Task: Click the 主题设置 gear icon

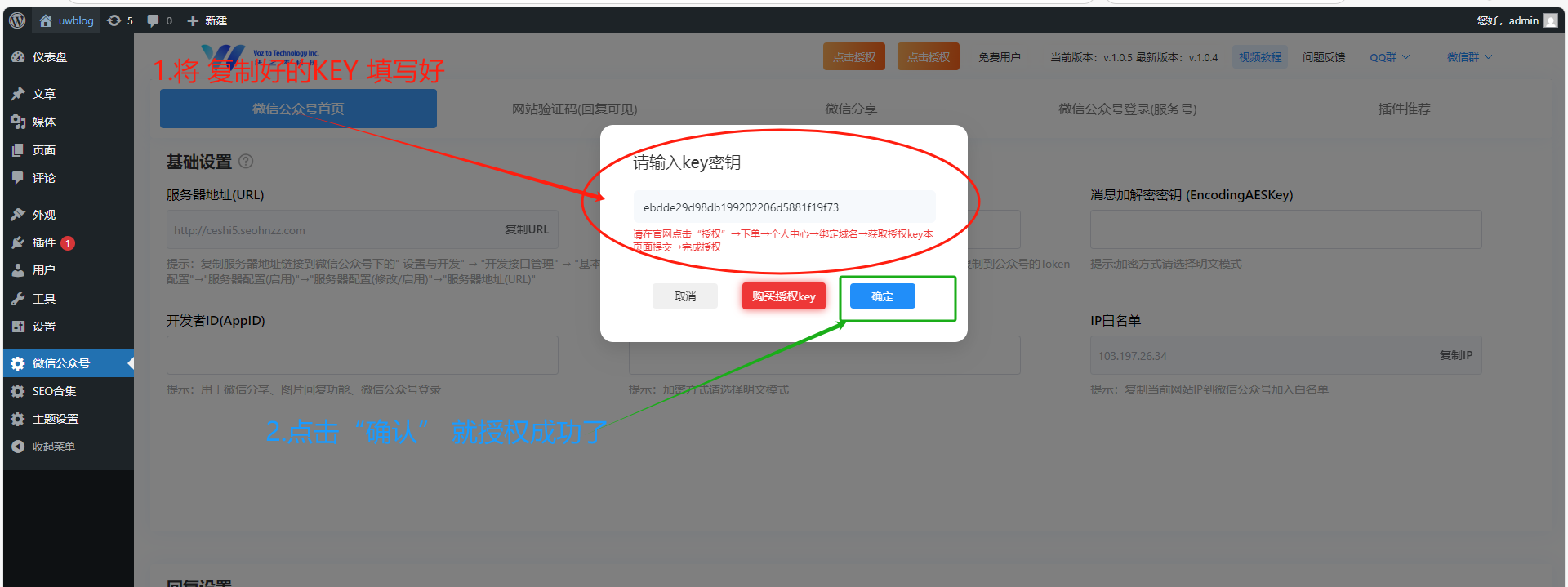Action: click(18, 419)
